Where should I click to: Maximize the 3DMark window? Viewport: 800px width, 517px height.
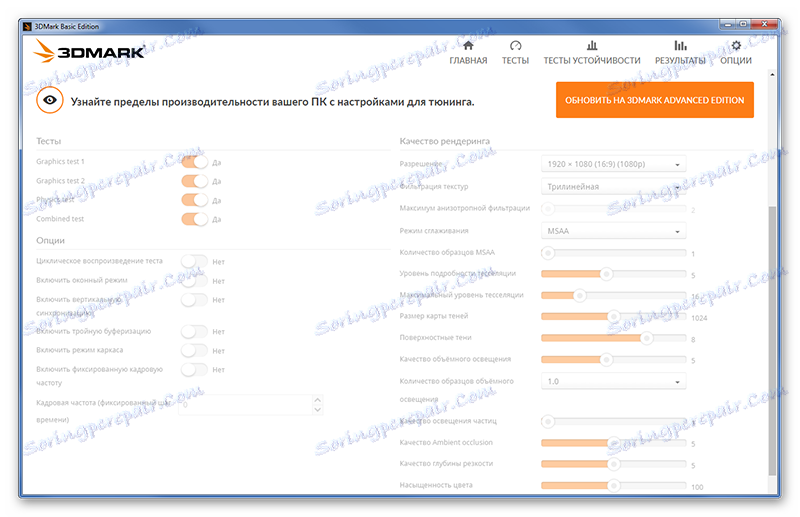point(743,24)
